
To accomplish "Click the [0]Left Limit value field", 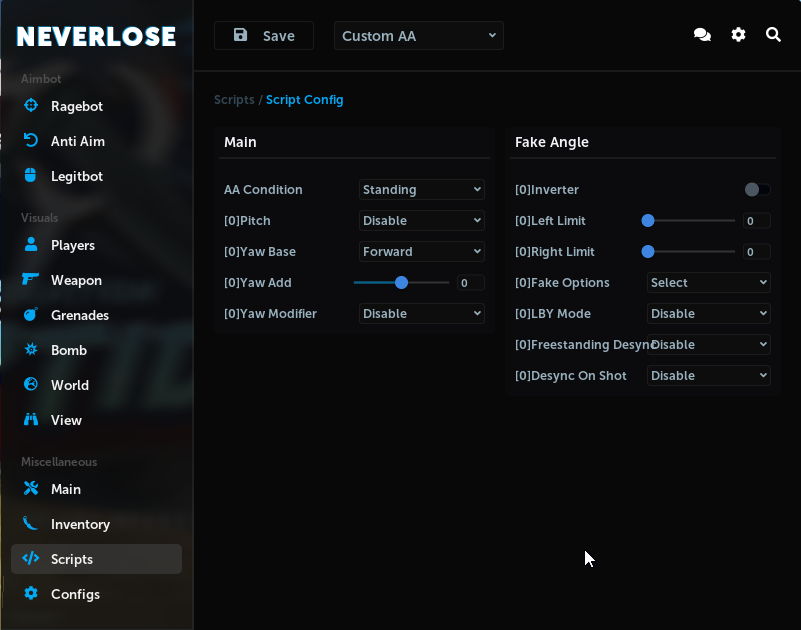I will tap(756, 221).
